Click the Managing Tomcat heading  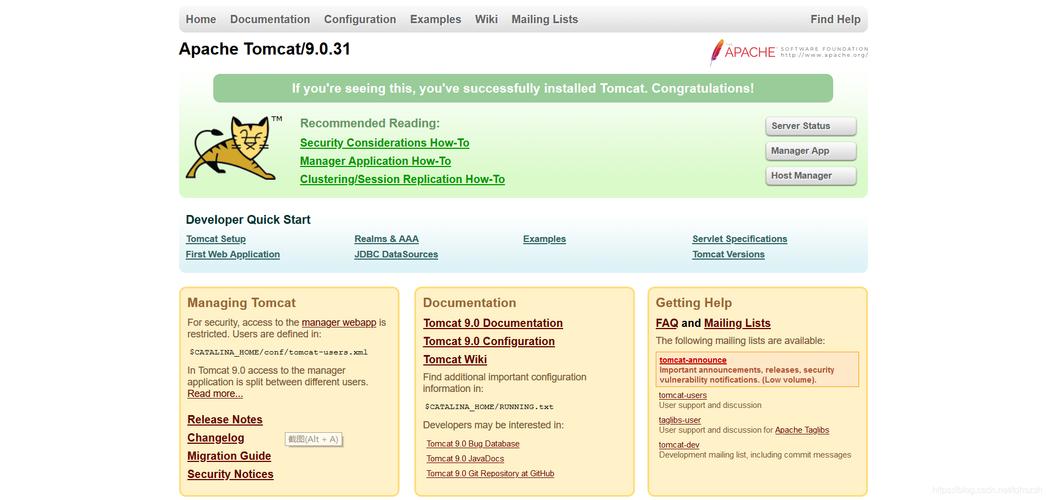[x=242, y=303]
